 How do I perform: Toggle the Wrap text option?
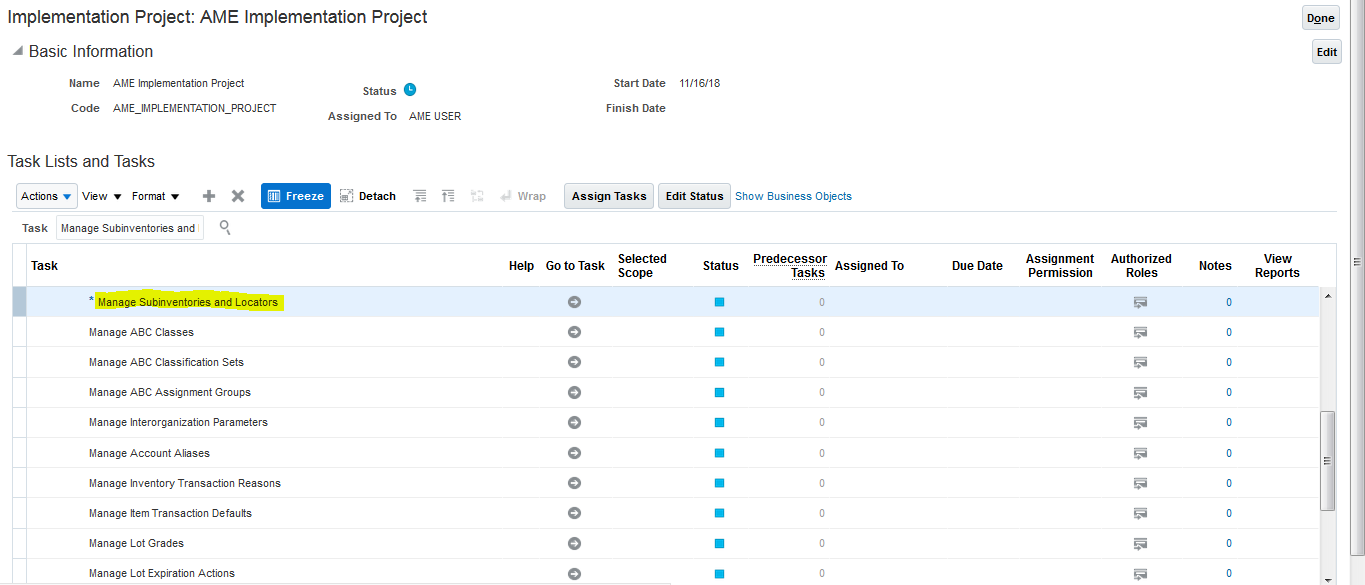(523, 196)
